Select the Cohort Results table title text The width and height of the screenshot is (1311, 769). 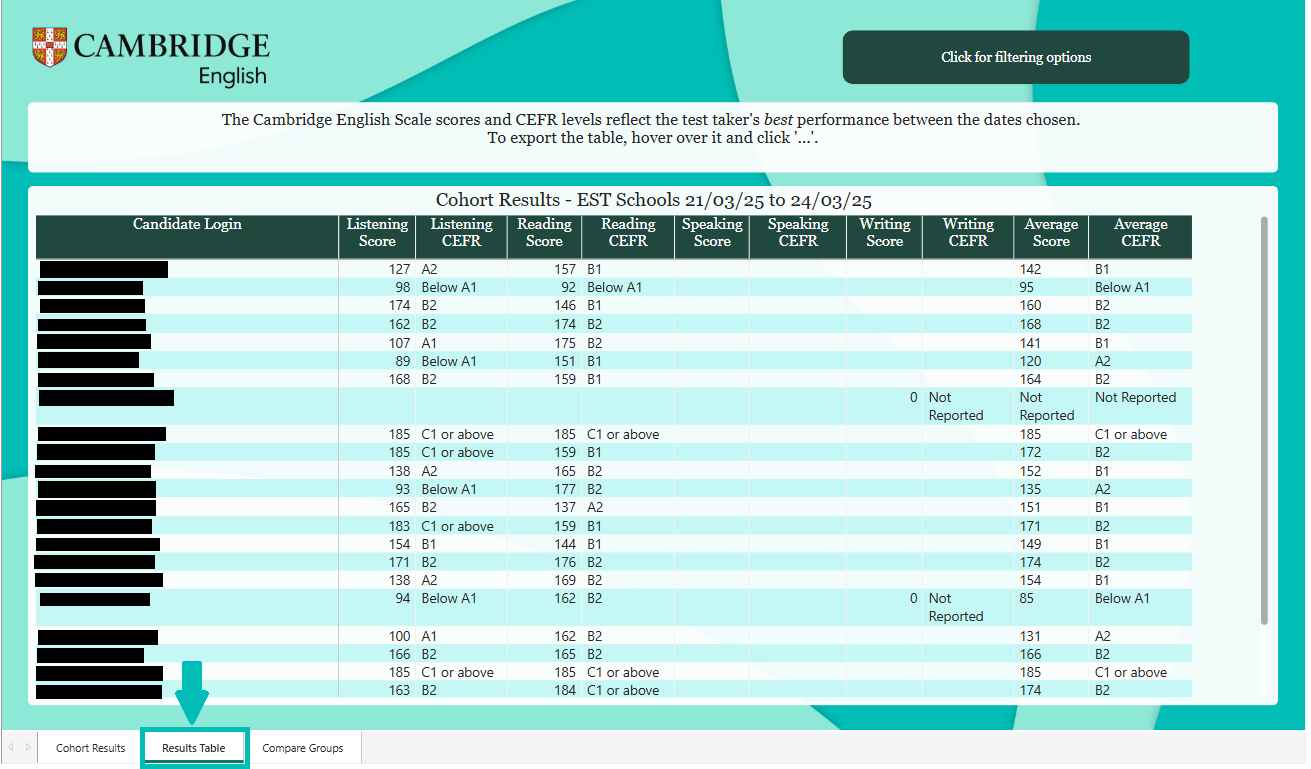point(654,200)
